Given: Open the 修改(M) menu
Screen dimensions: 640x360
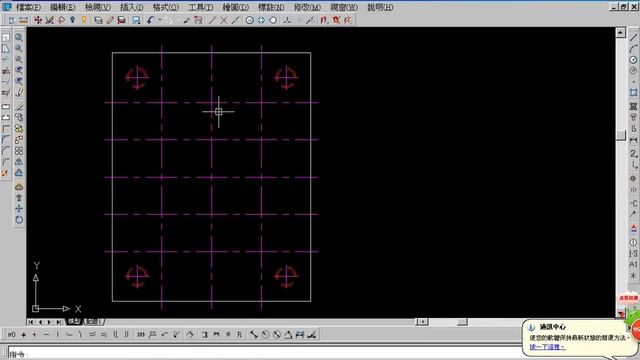Looking at the screenshot, I should tap(307, 7).
